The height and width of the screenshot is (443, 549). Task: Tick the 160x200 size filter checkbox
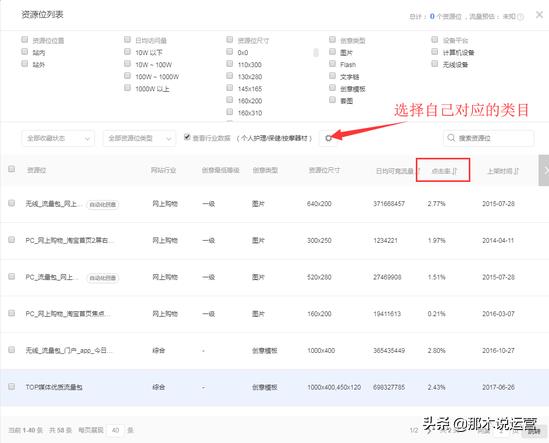(230, 100)
